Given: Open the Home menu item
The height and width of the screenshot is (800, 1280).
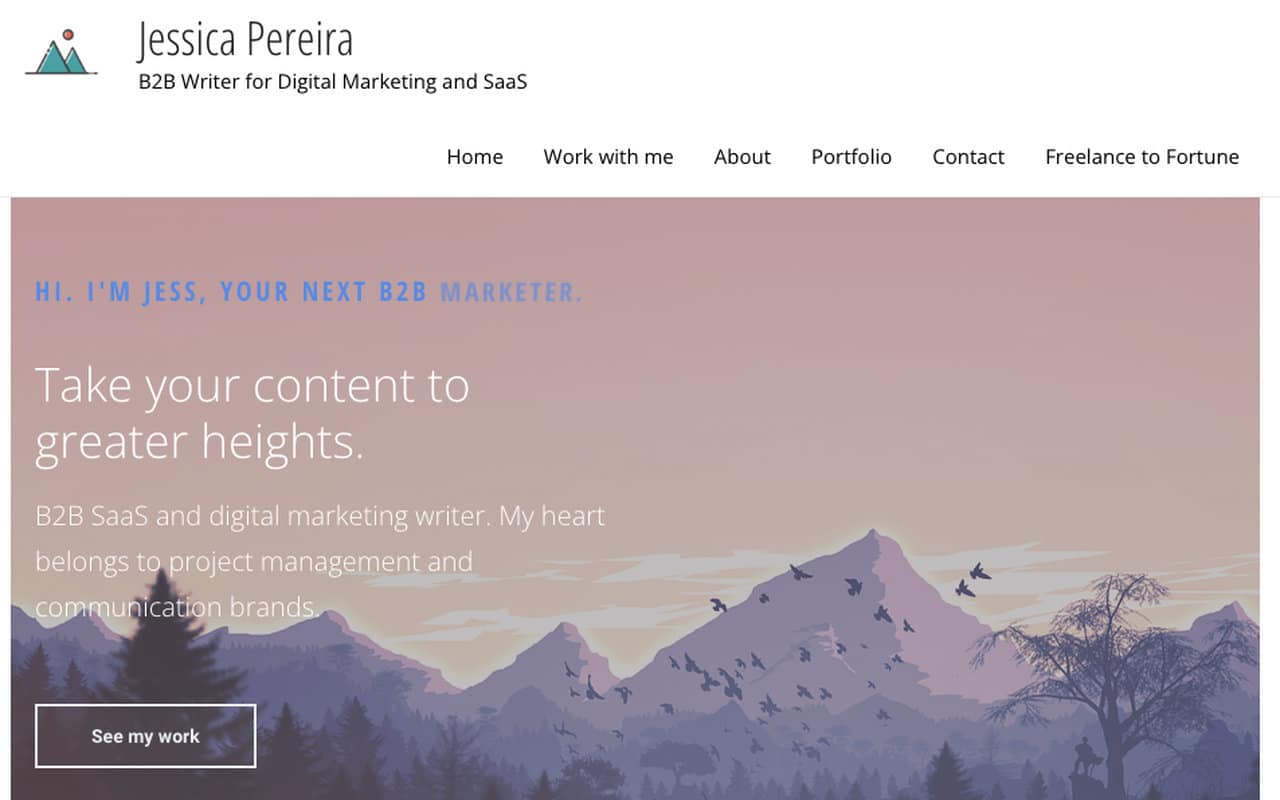Looking at the screenshot, I should click(475, 157).
